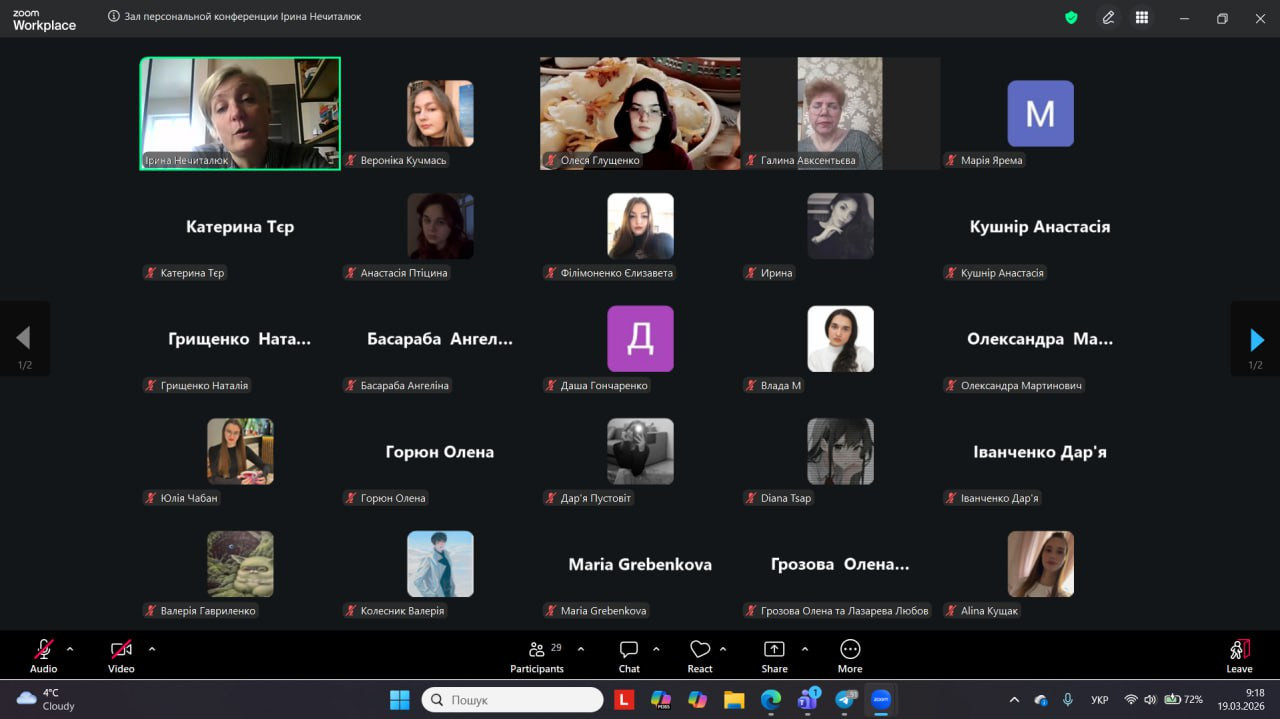Expand the Video options arrow
Screen dimensions: 1280x719
click(152, 649)
